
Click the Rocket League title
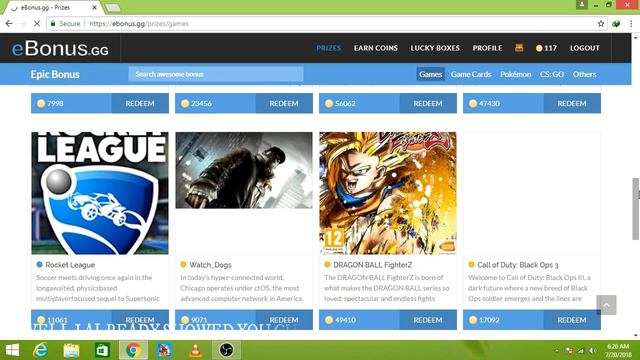(x=70, y=265)
